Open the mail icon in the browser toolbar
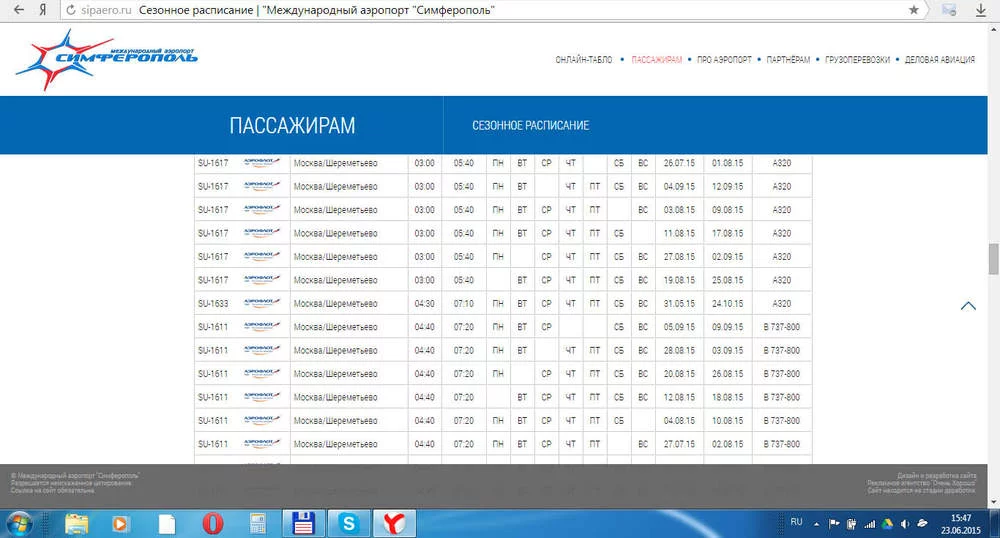Image resolution: width=1000 pixels, height=538 pixels. coord(949,10)
